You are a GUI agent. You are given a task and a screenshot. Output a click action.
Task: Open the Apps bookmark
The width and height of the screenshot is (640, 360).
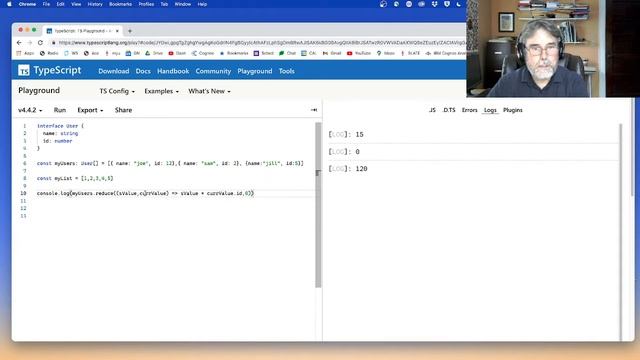(25, 53)
